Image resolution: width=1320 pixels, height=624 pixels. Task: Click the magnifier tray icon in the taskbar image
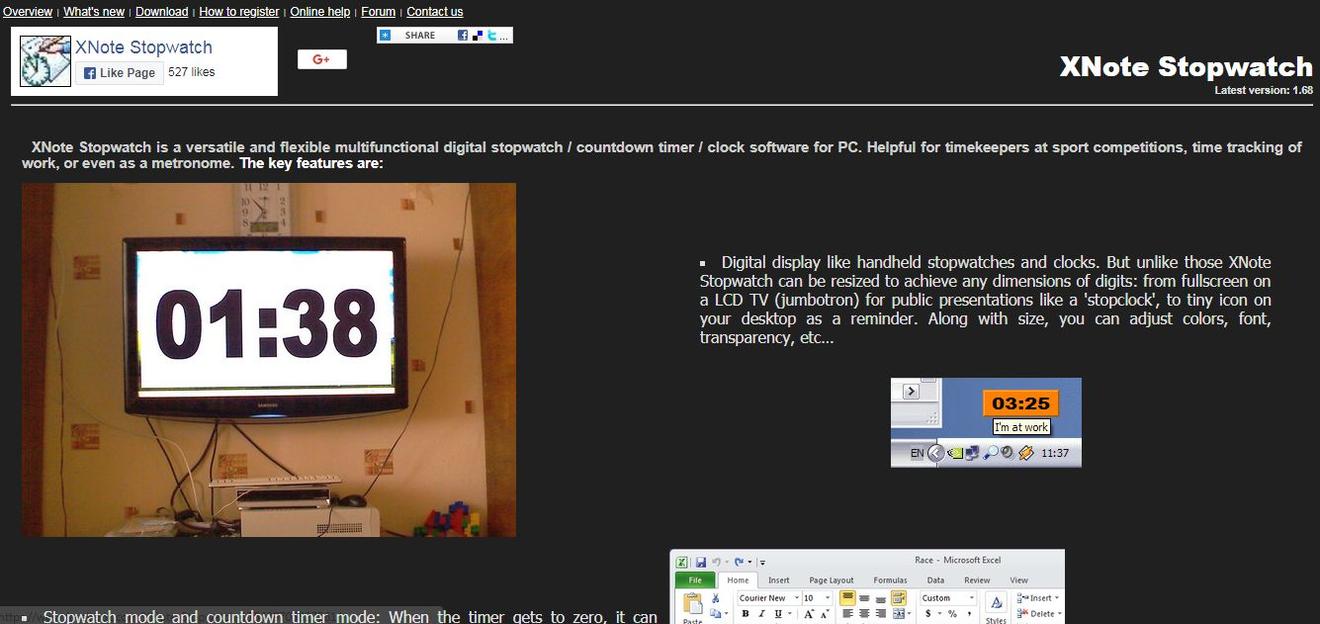point(990,453)
